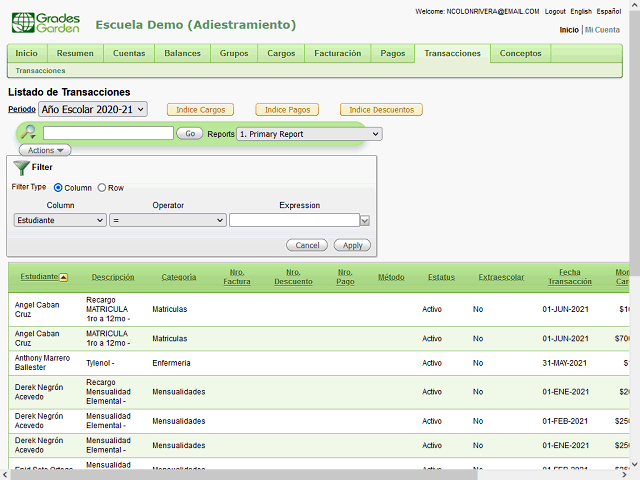Open the Column dropdown showing Estudiante
Viewport: 640px width, 480px height.
[x=60, y=220]
